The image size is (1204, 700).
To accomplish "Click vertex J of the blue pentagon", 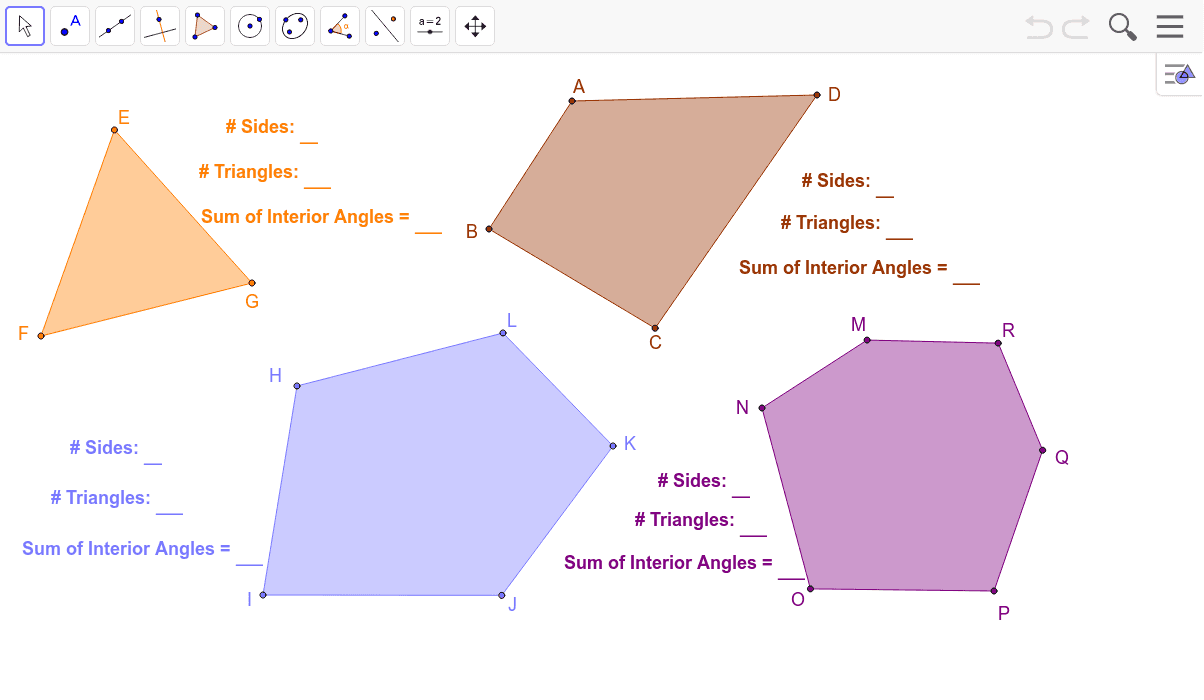I will tap(502, 595).
